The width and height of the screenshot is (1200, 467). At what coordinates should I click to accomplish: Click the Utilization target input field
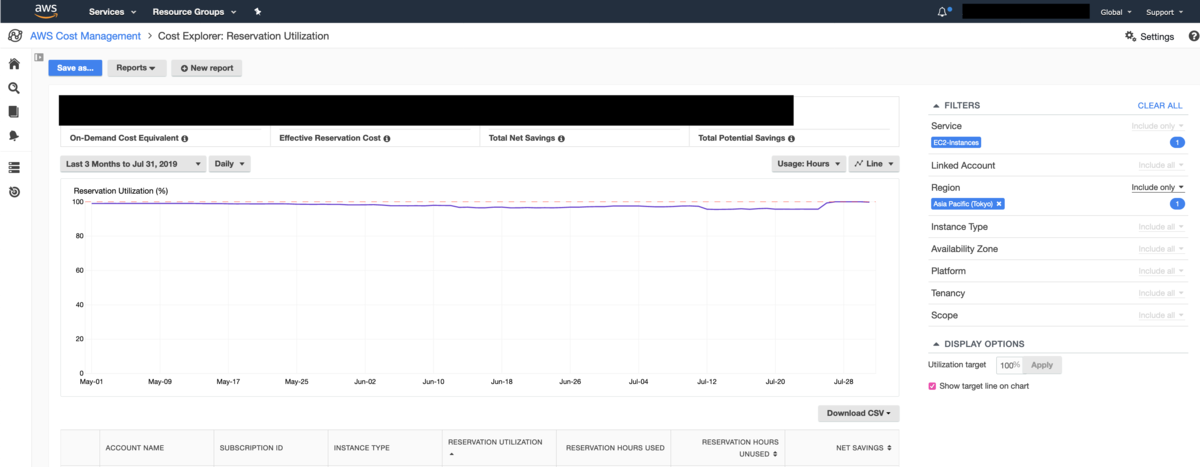coord(1009,365)
